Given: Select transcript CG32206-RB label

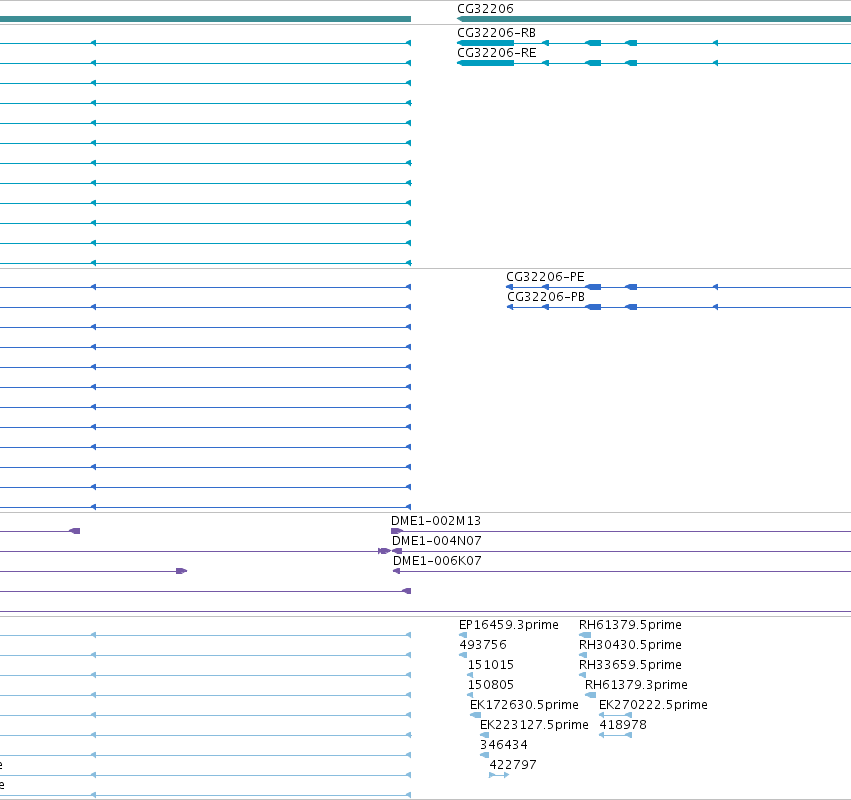Looking at the screenshot, I should (x=497, y=33).
